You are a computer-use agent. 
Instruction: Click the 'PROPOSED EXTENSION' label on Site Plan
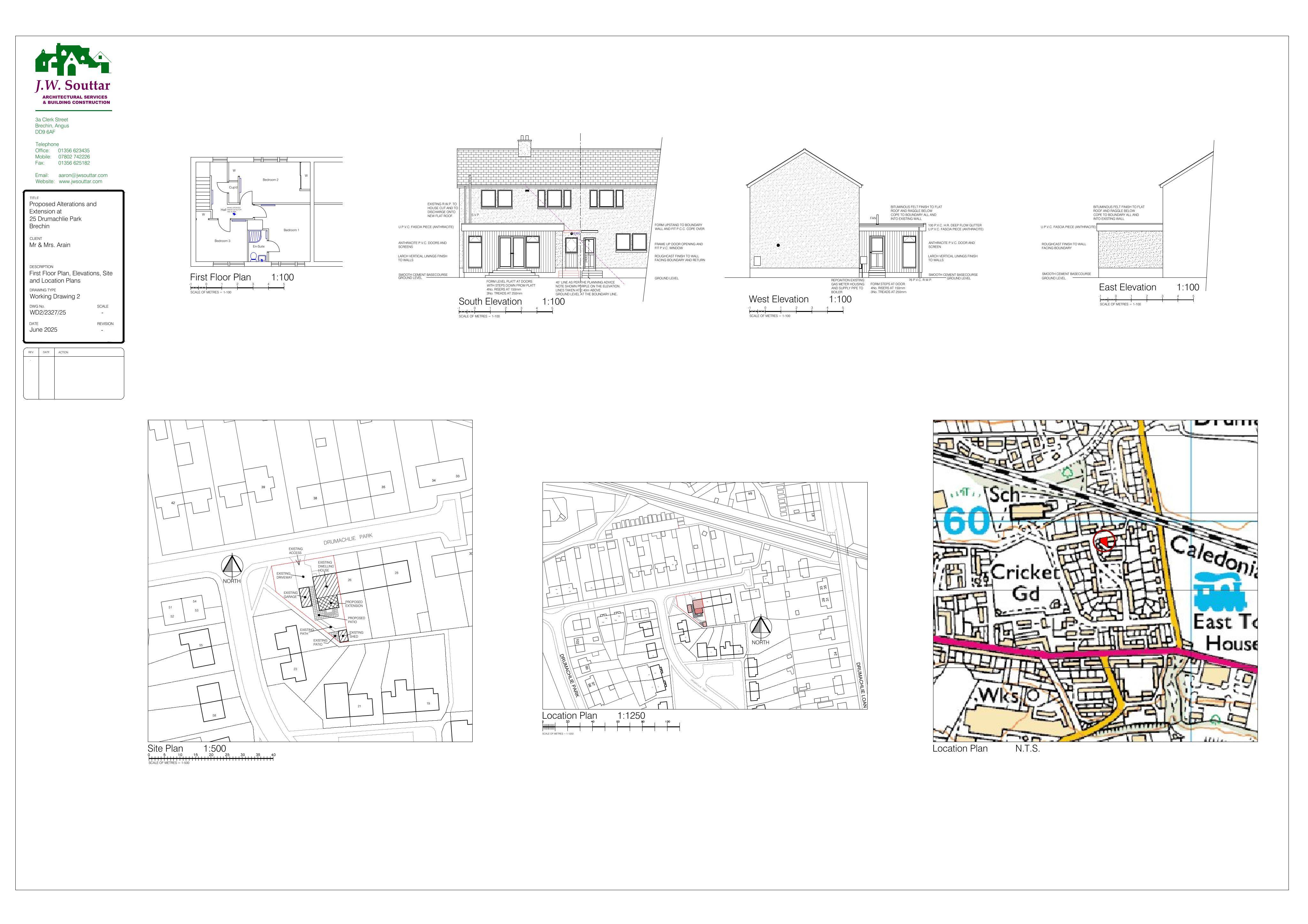(x=354, y=604)
